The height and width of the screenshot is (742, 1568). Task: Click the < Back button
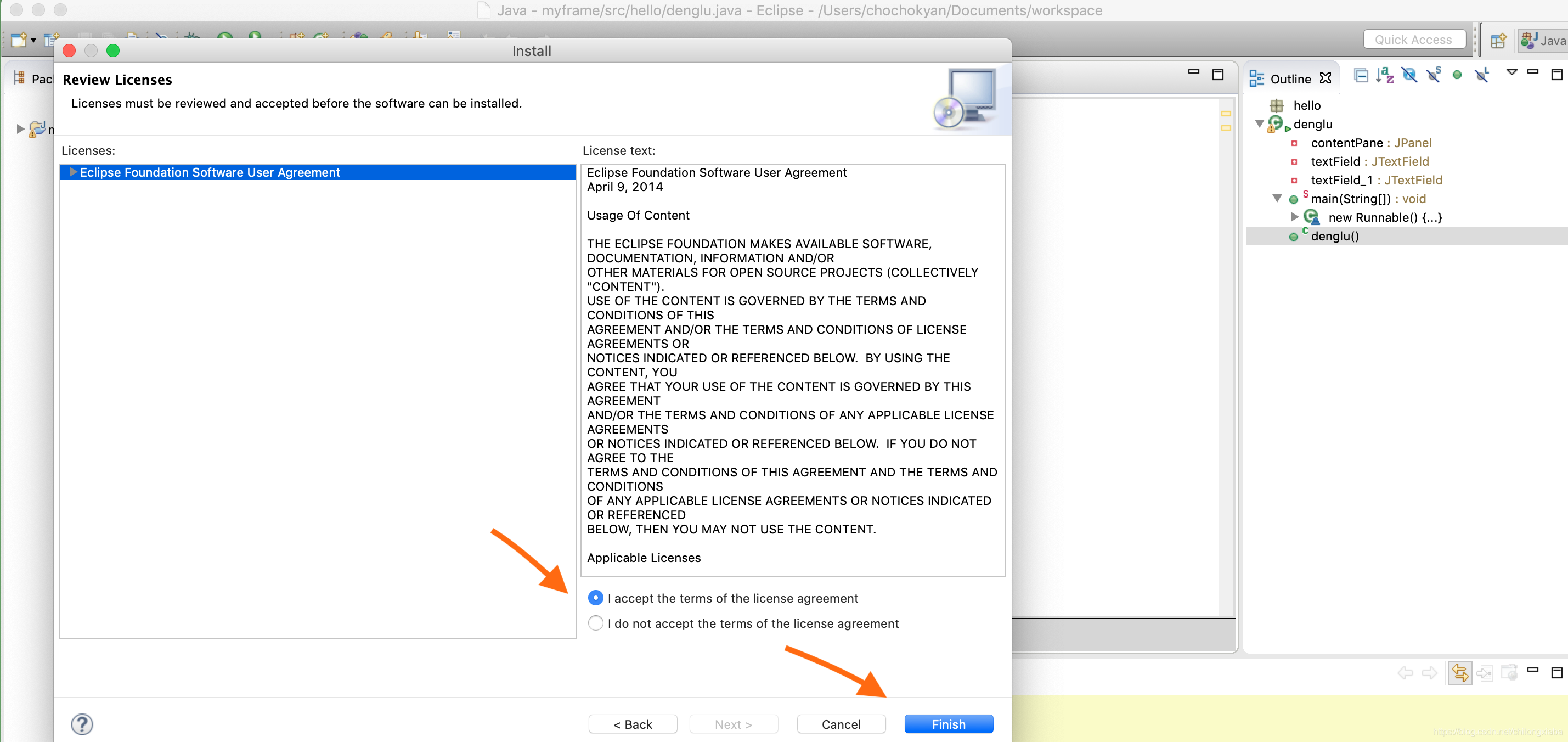pyautogui.click(x=633, y=724)
